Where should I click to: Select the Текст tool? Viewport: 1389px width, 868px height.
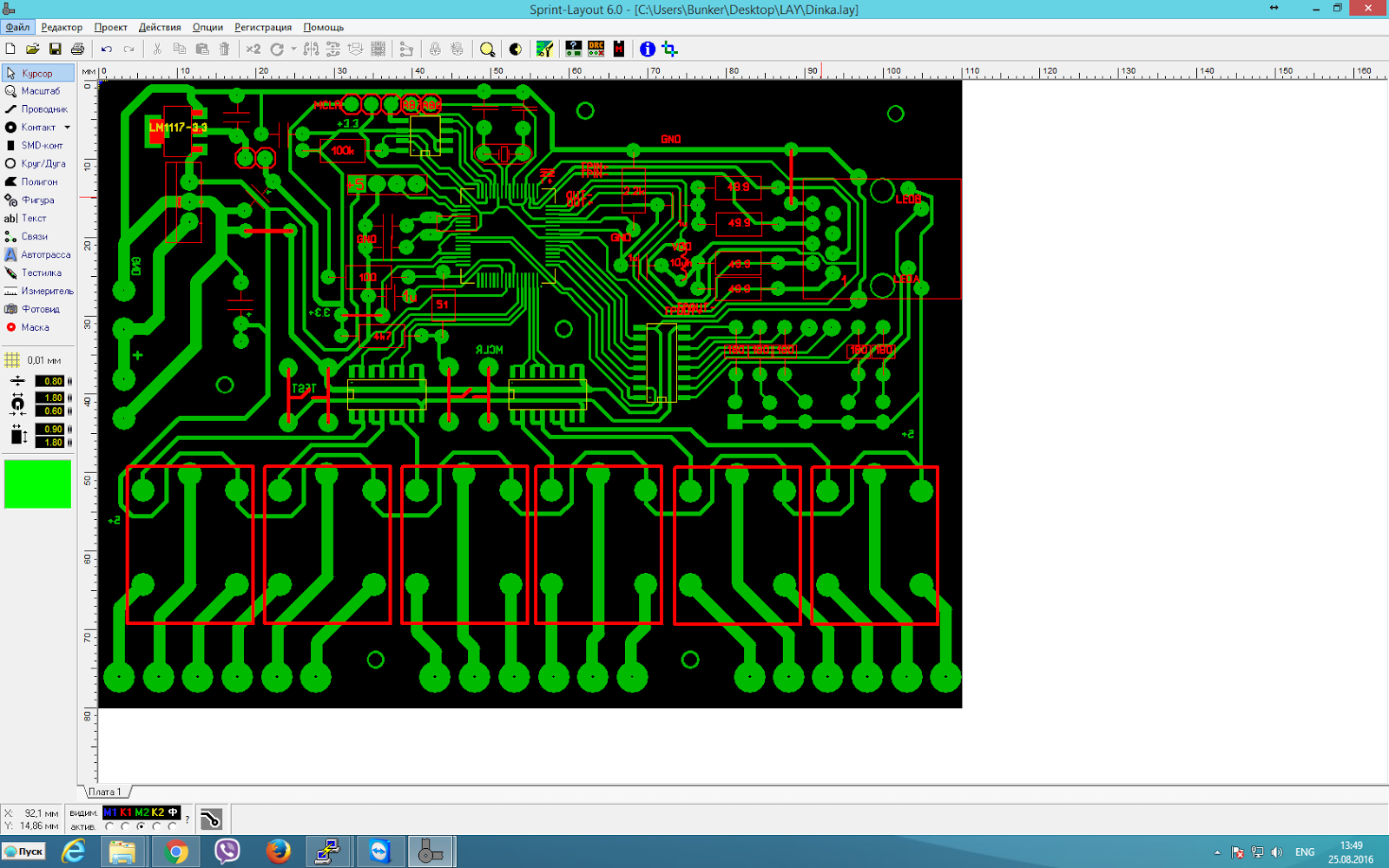[38, 219]
